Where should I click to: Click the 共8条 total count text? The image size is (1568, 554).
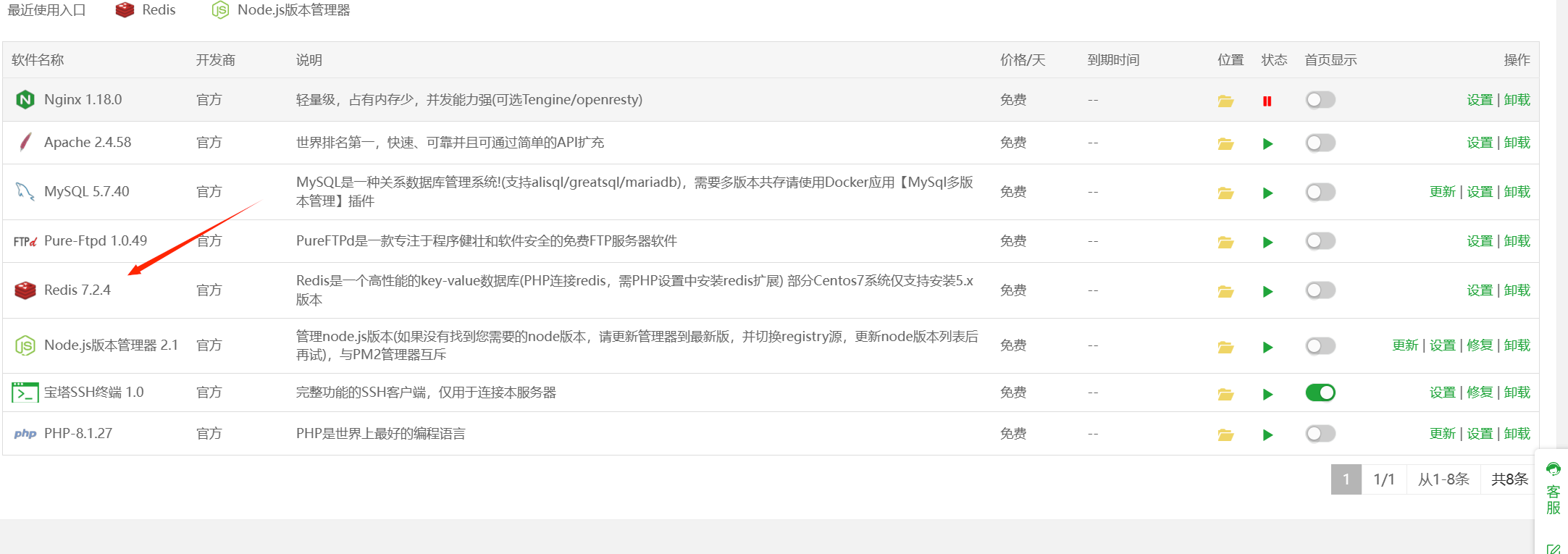[1509, 479]
